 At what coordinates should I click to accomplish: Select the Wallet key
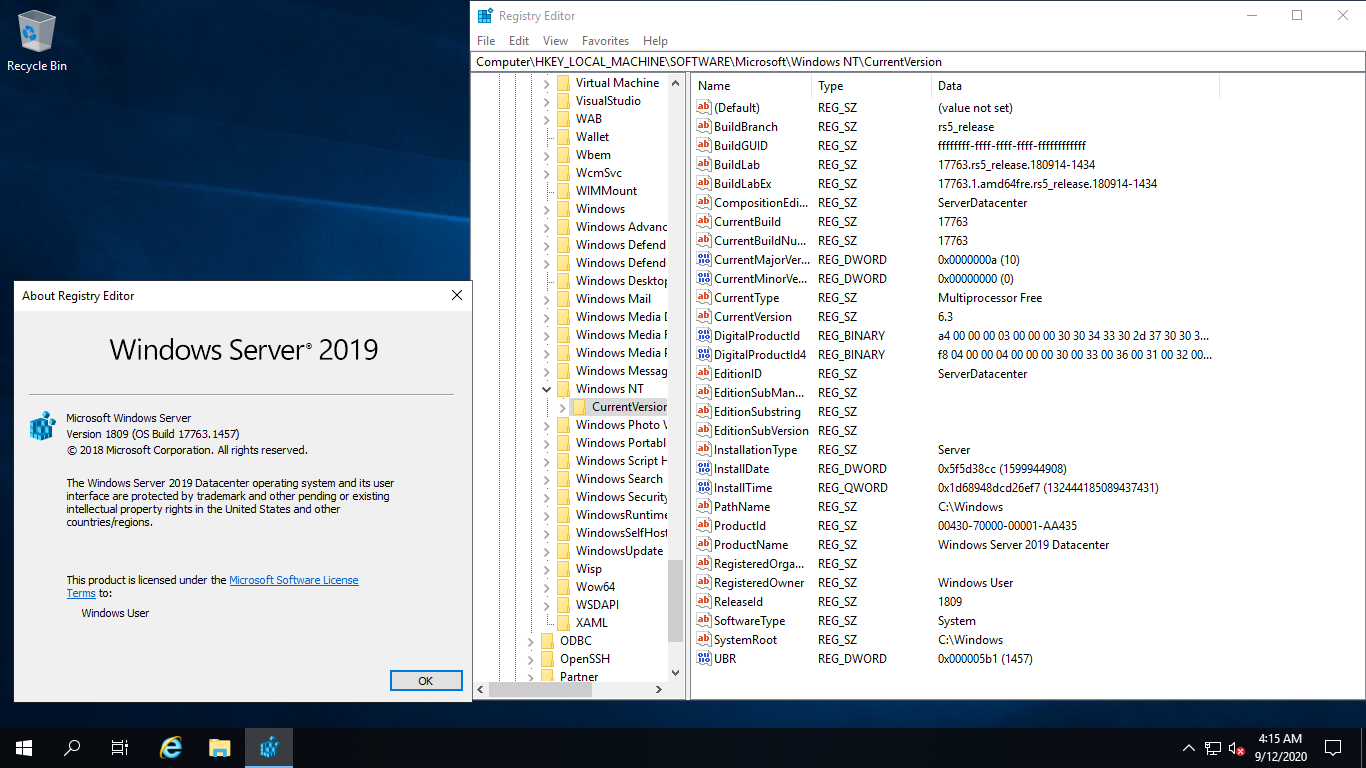(592, 137)
